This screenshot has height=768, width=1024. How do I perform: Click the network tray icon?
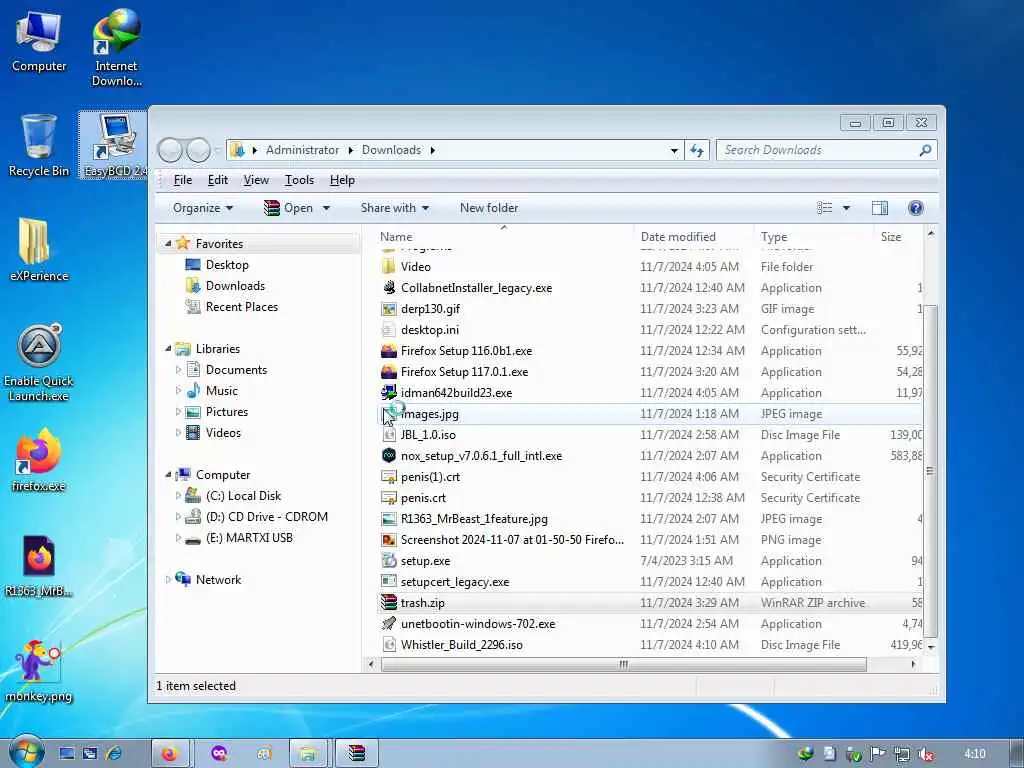click(x=901, y=754)
